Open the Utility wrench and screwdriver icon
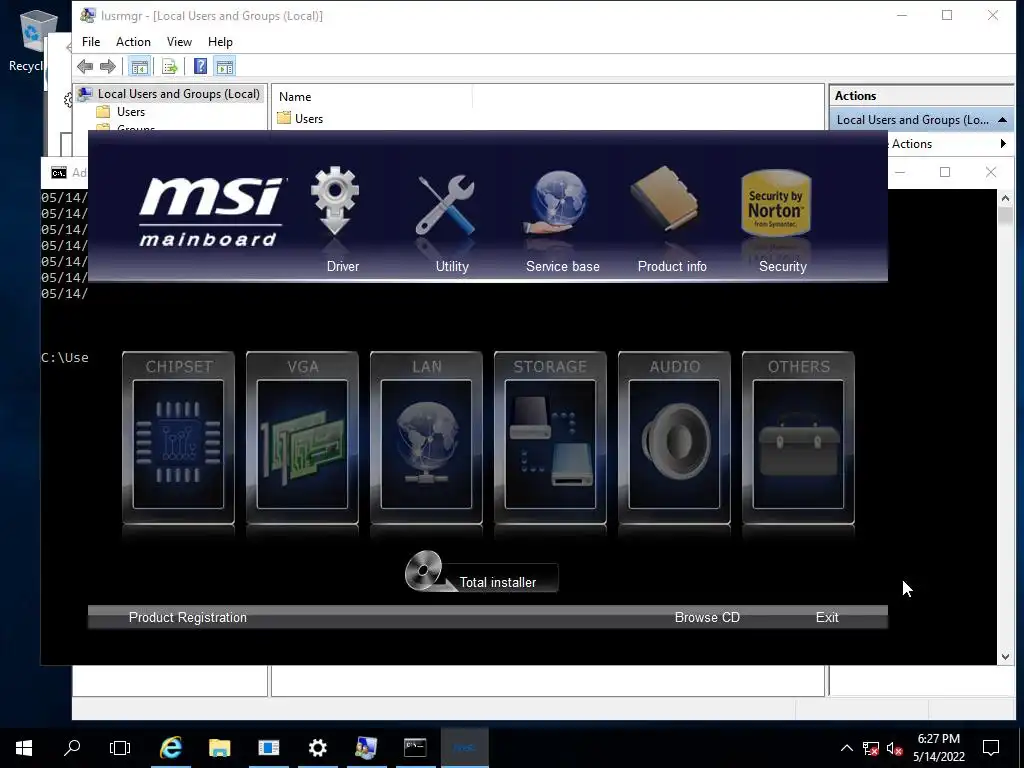 (446, 204)
